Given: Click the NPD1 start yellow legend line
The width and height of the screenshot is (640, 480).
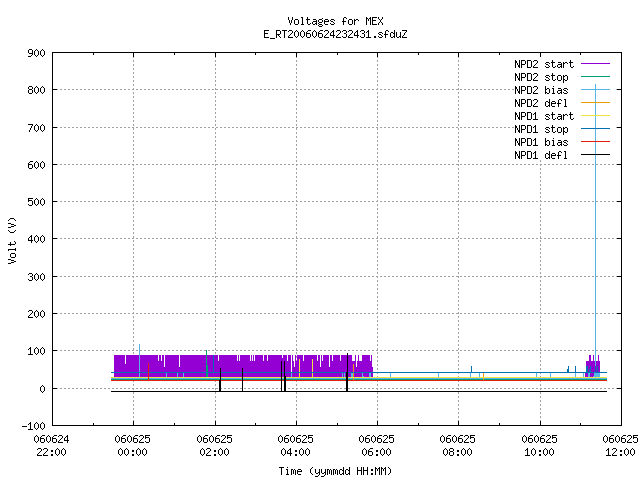Looking at the screenshot, I should (595, 116).
